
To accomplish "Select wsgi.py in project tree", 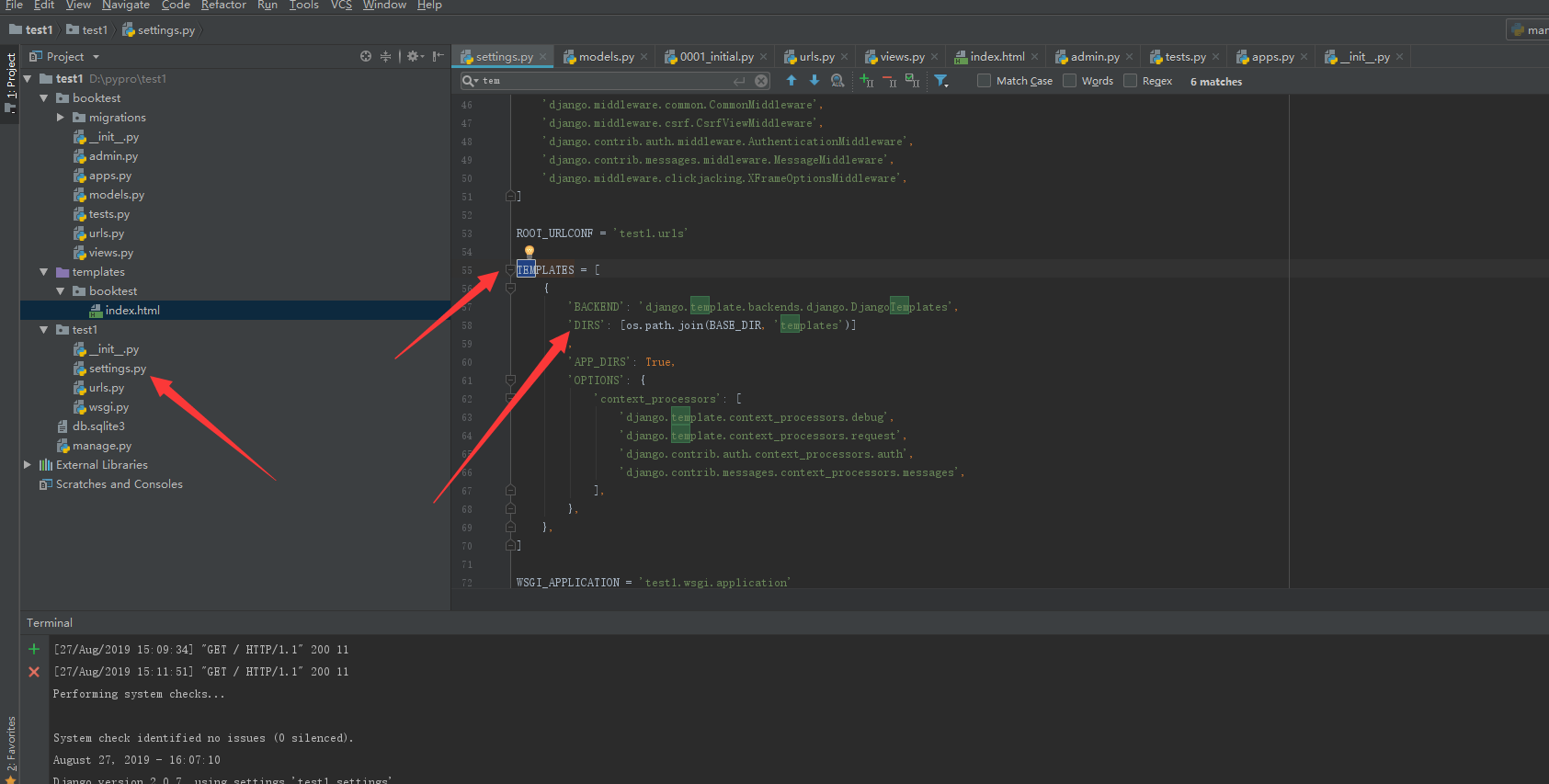I will (108, 407).
